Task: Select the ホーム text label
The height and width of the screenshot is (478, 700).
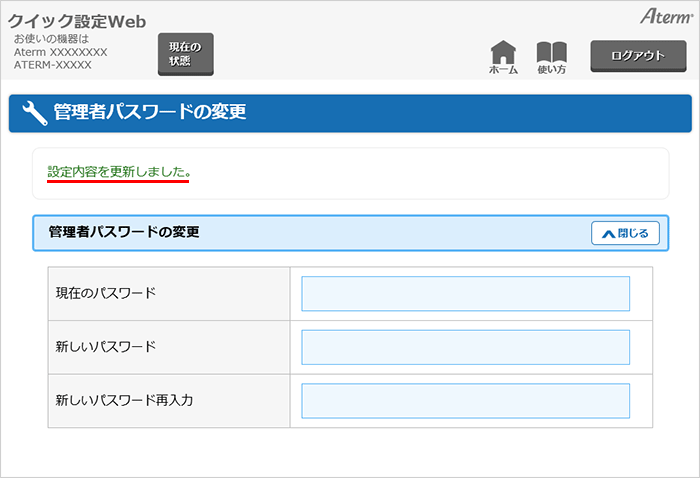Action: (503, 70)
